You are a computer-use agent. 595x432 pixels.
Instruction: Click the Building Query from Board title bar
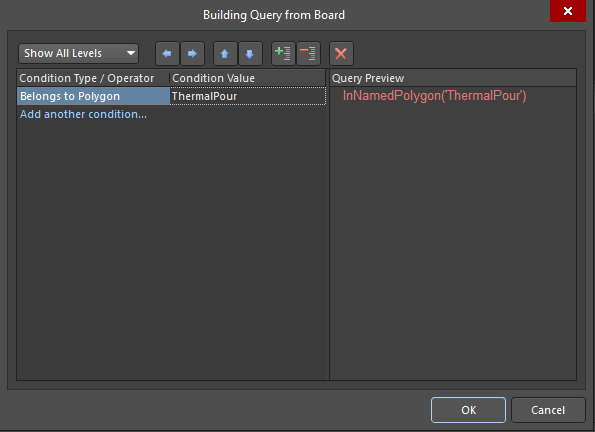tap(274, 15)
